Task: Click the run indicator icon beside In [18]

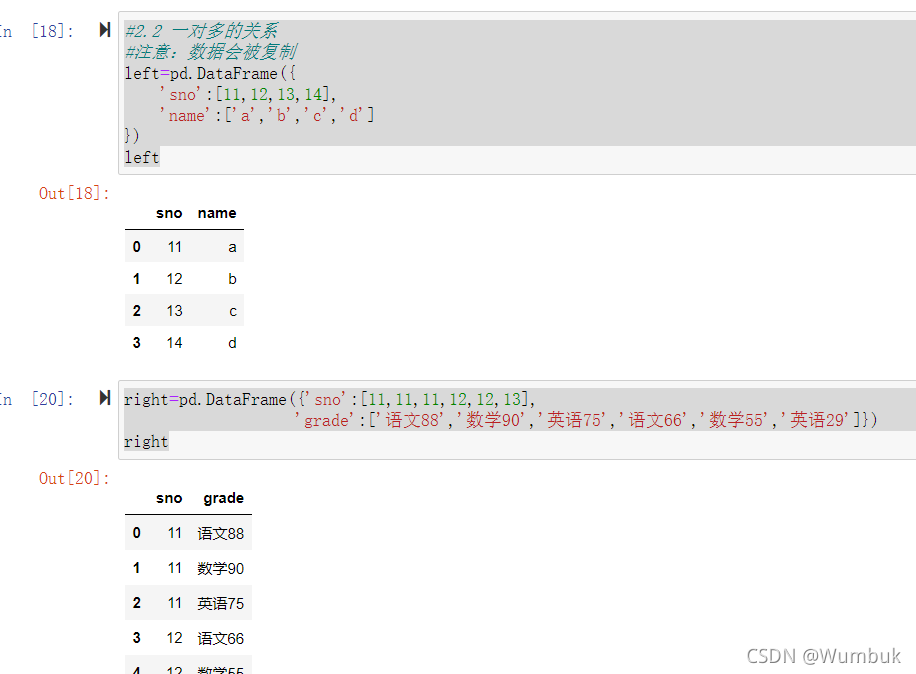Action: coord(104,30)
